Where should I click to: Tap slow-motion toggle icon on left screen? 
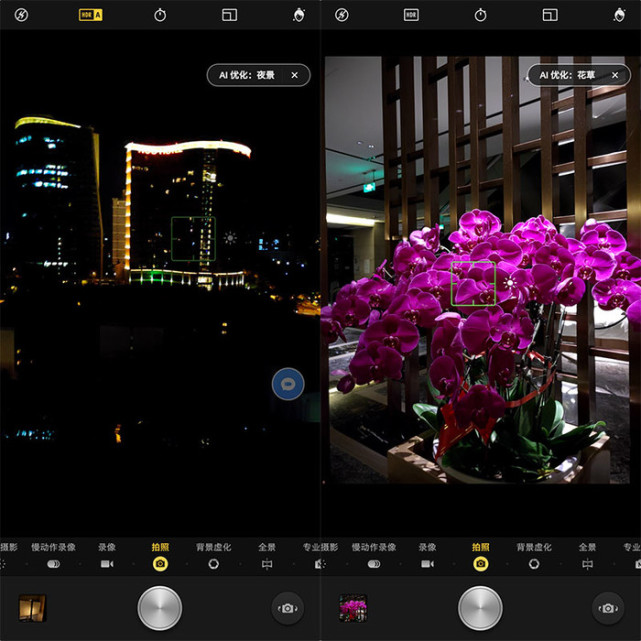[x=54, y=564]
